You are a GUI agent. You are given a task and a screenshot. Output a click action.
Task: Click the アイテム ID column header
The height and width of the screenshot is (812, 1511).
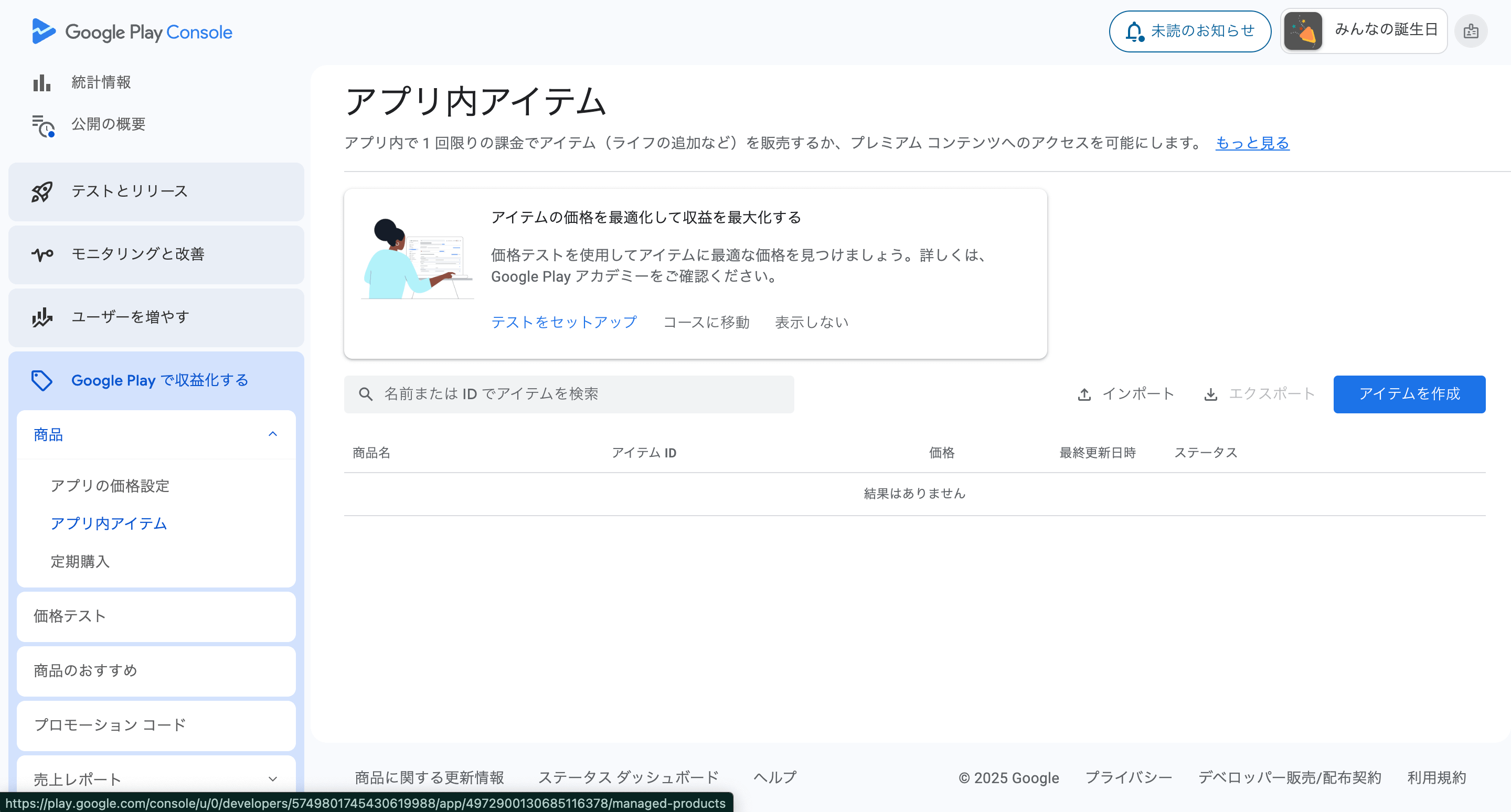(644, 453)
